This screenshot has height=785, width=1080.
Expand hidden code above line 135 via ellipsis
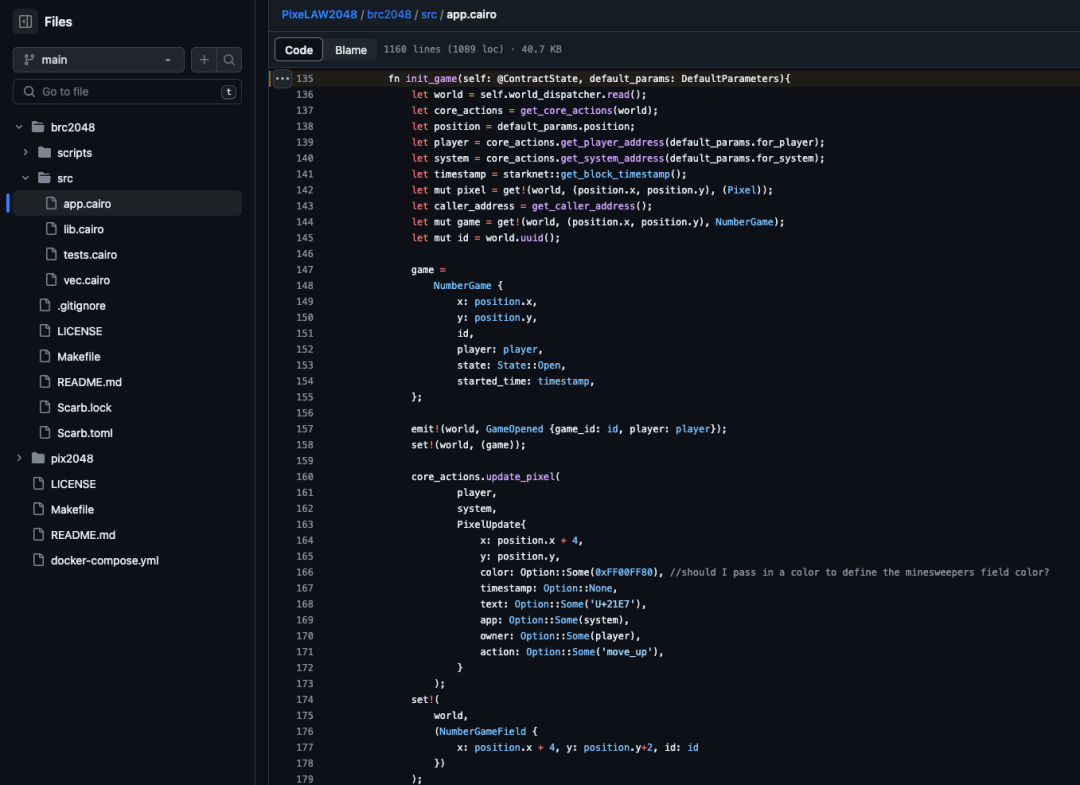[x=281, y=78]
